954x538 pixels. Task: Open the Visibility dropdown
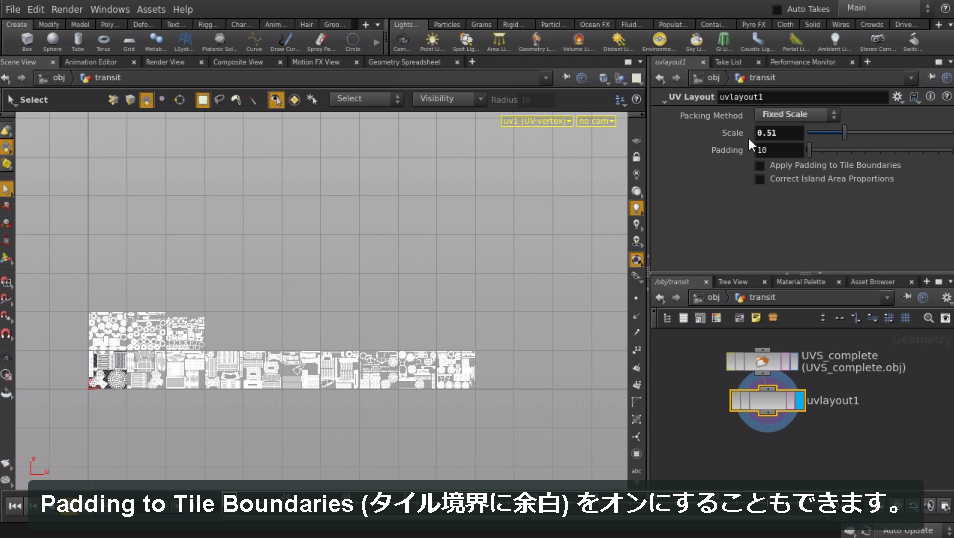(448, 99)
